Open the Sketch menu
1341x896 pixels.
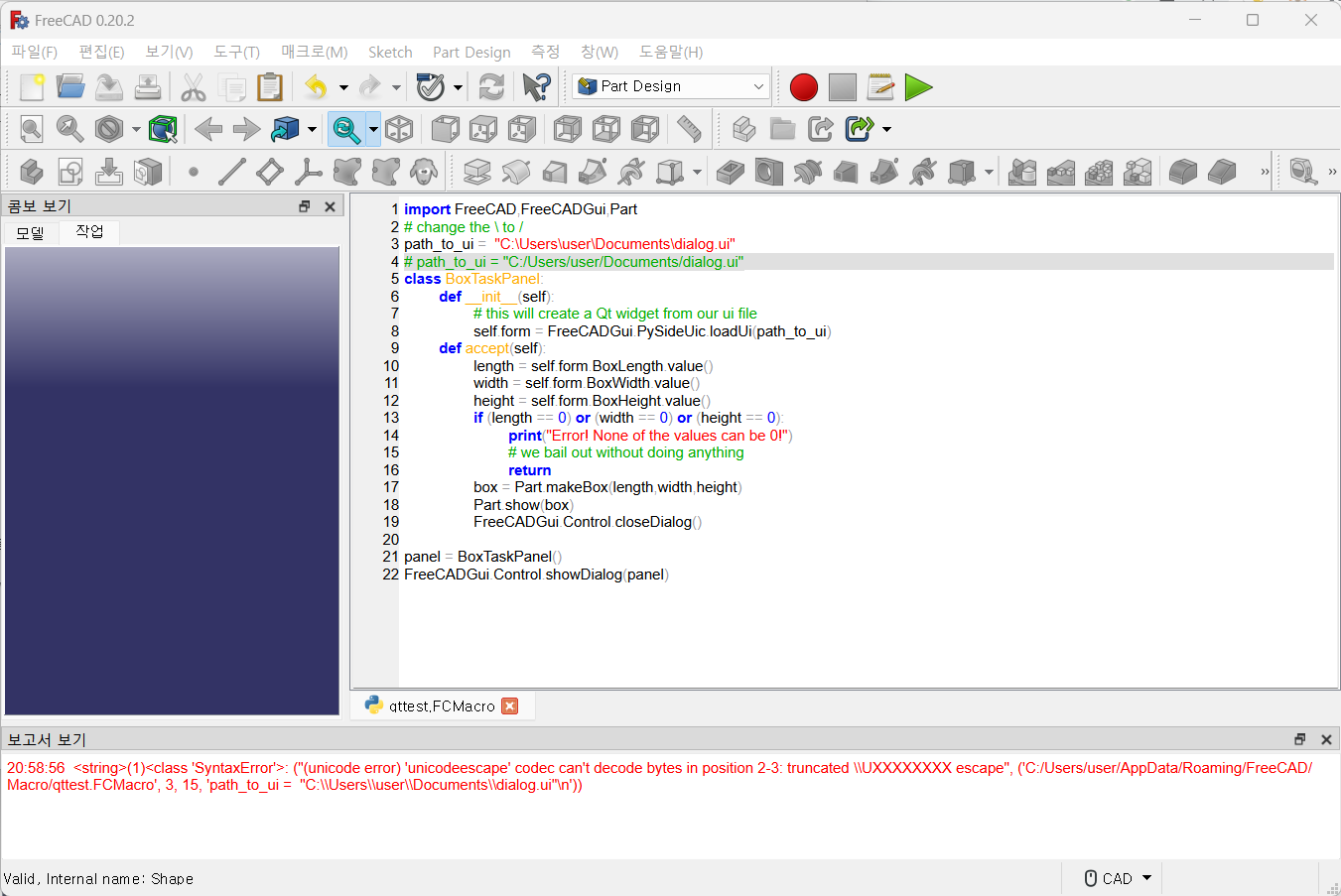[390, 52]
